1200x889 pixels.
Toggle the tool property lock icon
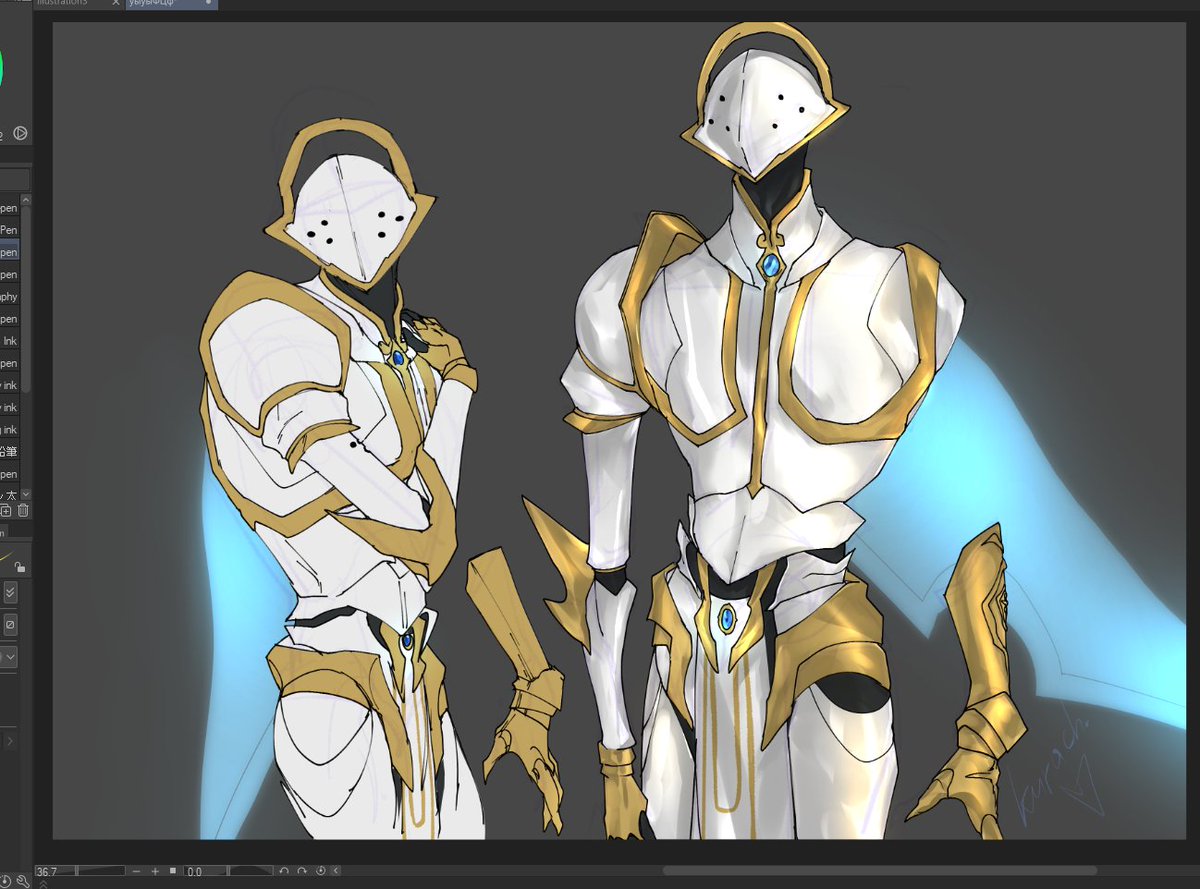coord(21,566)
